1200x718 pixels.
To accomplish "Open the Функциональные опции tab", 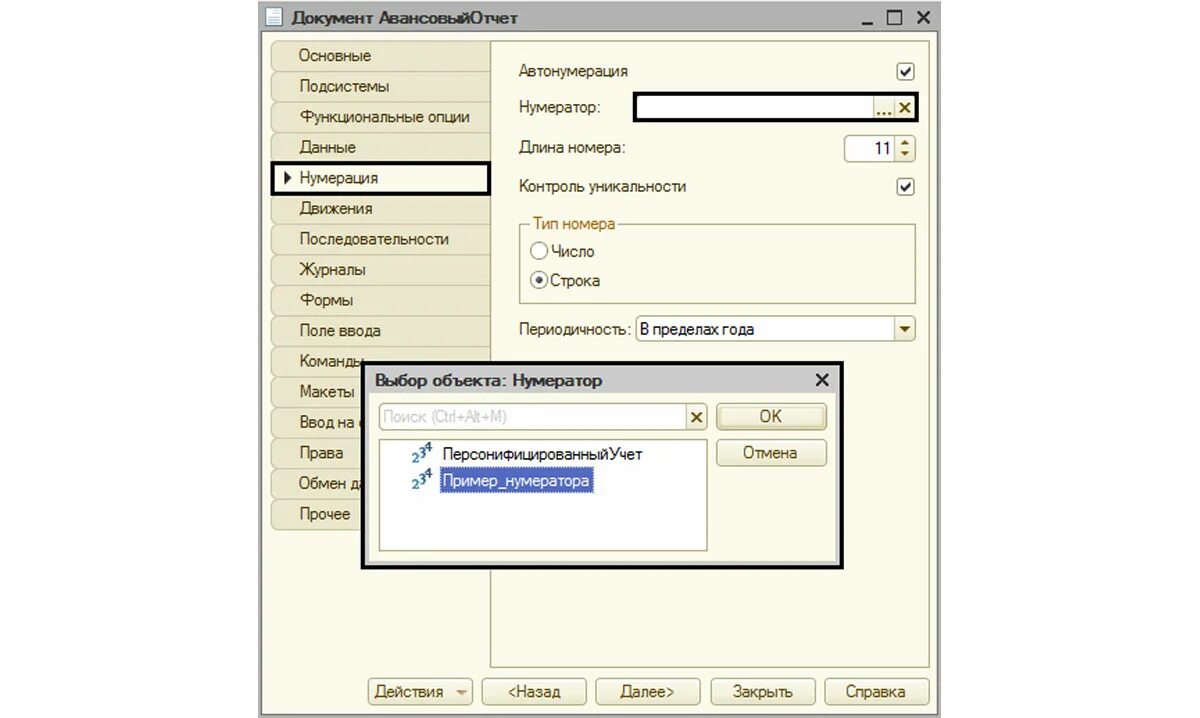I will click(380, 117).
